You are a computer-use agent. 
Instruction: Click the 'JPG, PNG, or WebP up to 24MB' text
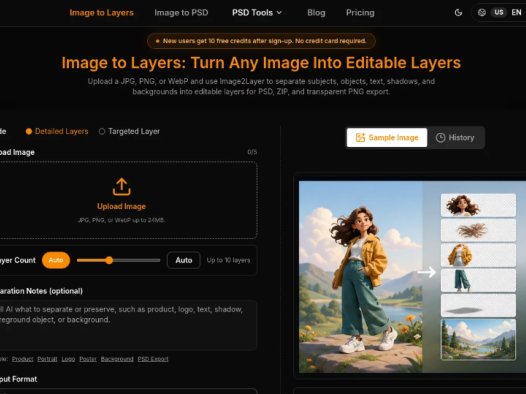click(121, 220)
